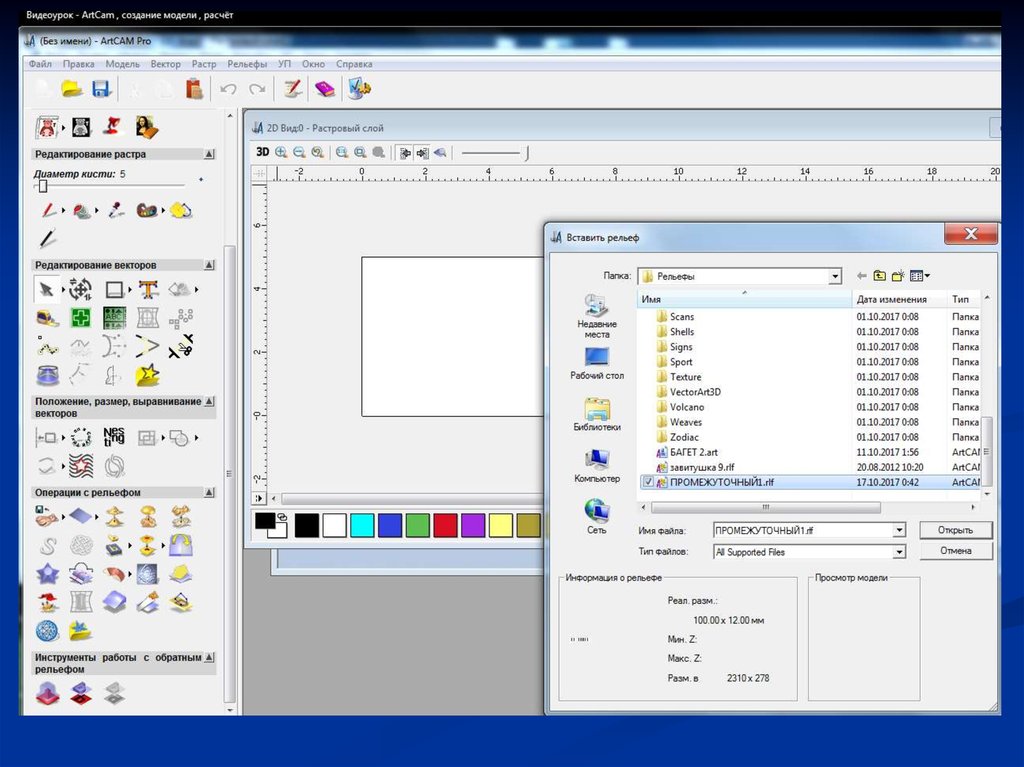Collapse the Редактирование растра section

[208, 155]
